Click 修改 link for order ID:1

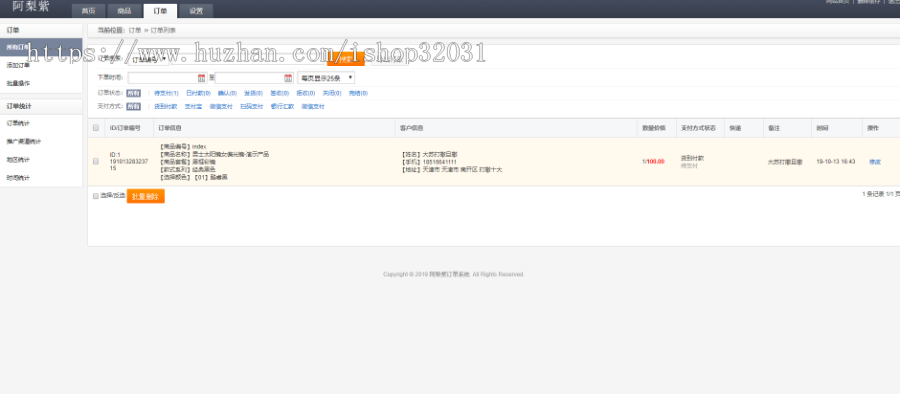[x=875, y=162]
